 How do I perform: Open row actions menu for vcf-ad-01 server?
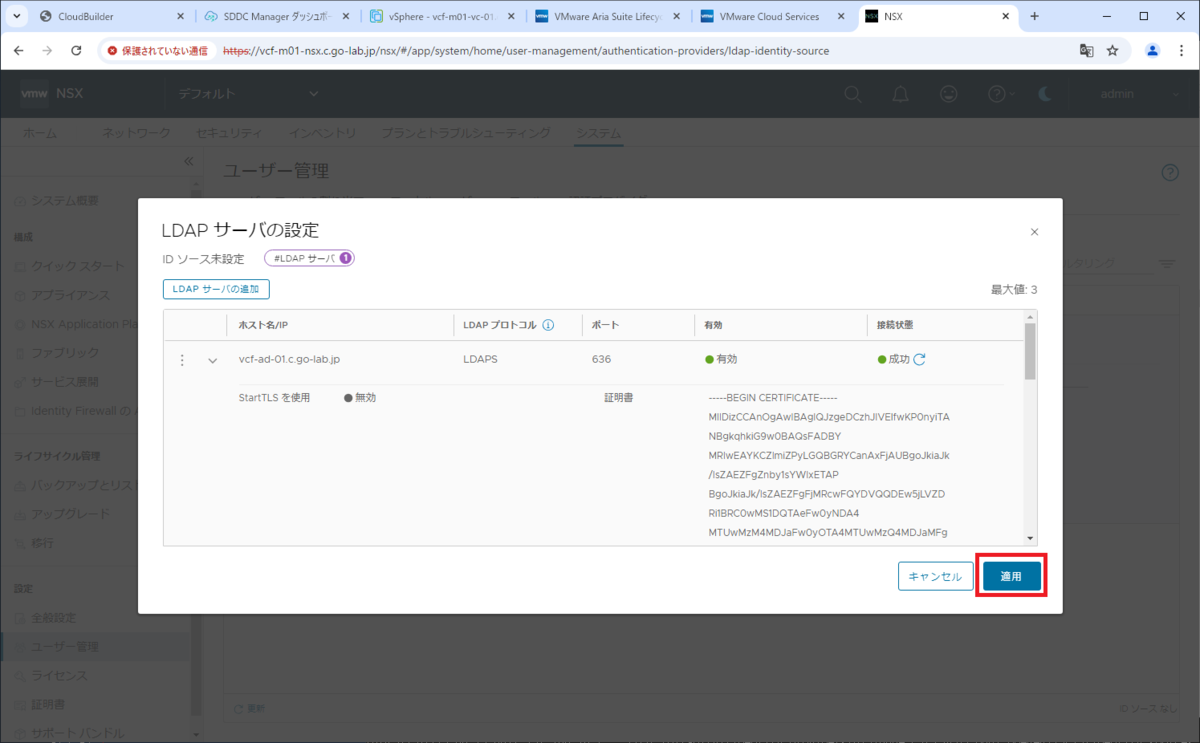pos(182,360)
